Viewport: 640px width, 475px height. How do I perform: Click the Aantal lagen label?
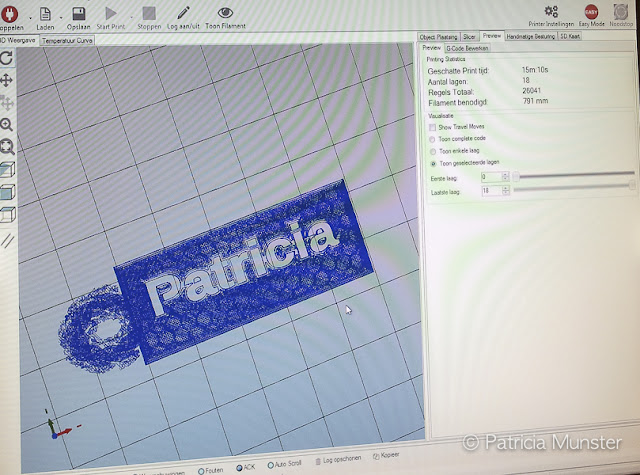pyautogui.click(x=447, y=82)
